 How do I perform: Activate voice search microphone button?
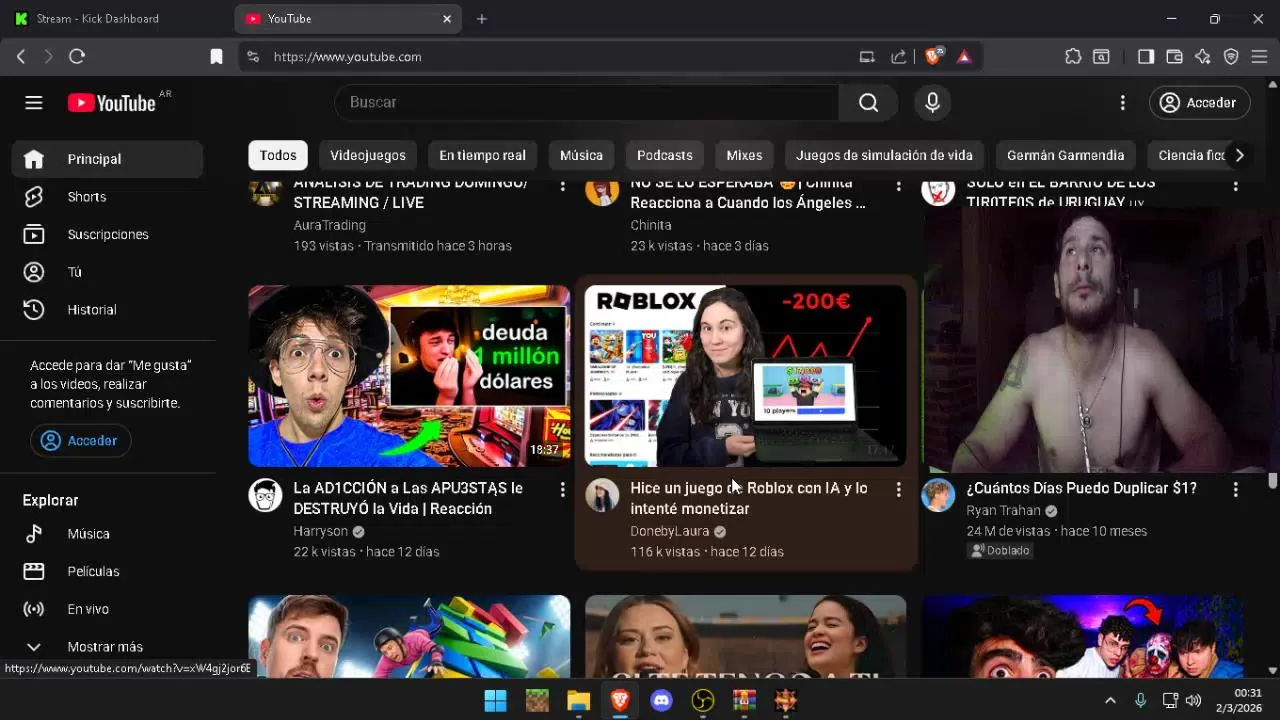(x=932, y=103)
